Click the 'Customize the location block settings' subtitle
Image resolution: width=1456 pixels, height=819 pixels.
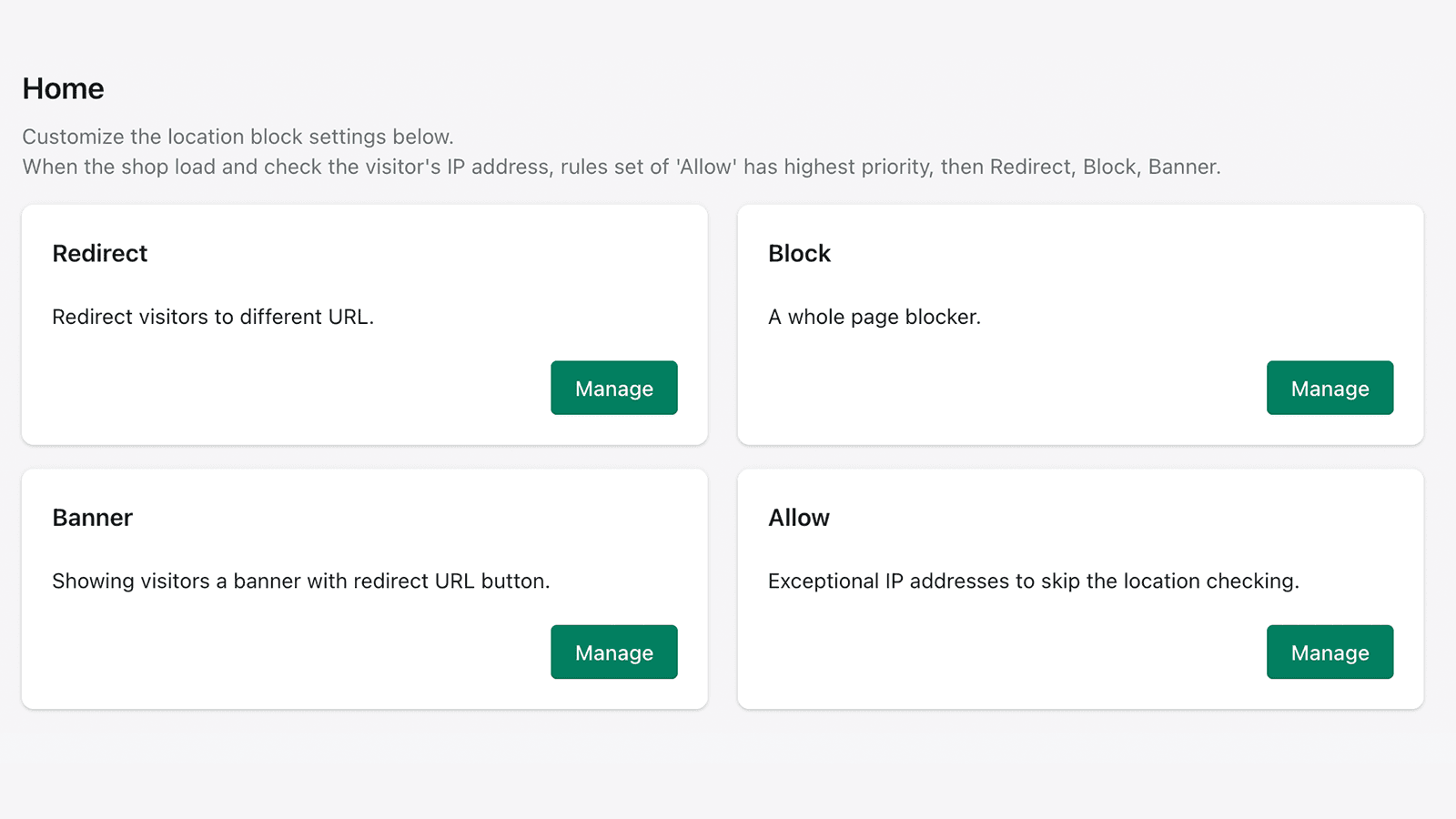pos(238,136)
